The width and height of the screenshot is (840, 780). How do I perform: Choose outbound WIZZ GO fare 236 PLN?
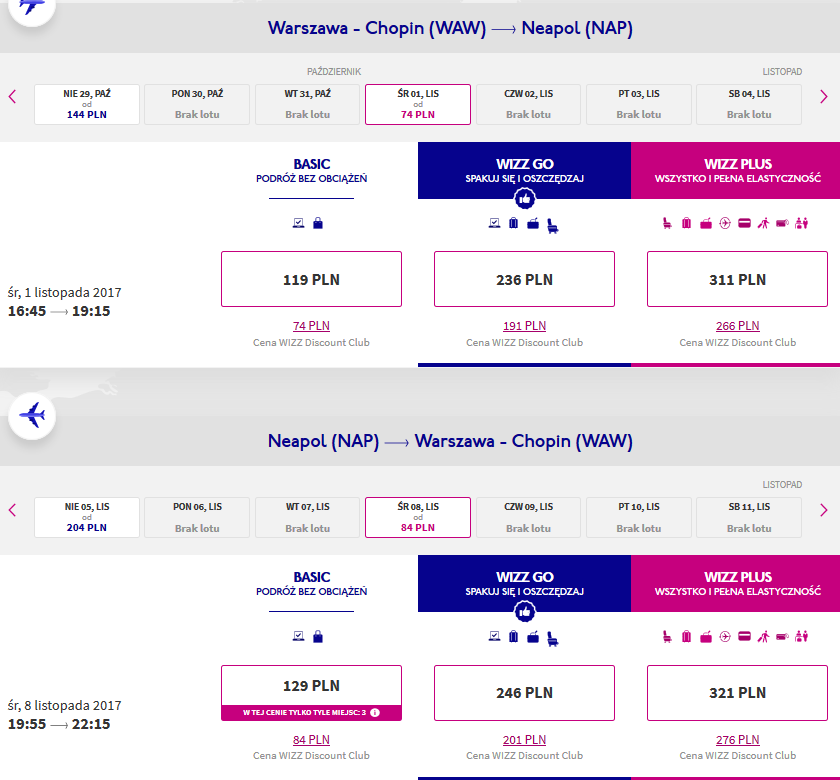524,279
